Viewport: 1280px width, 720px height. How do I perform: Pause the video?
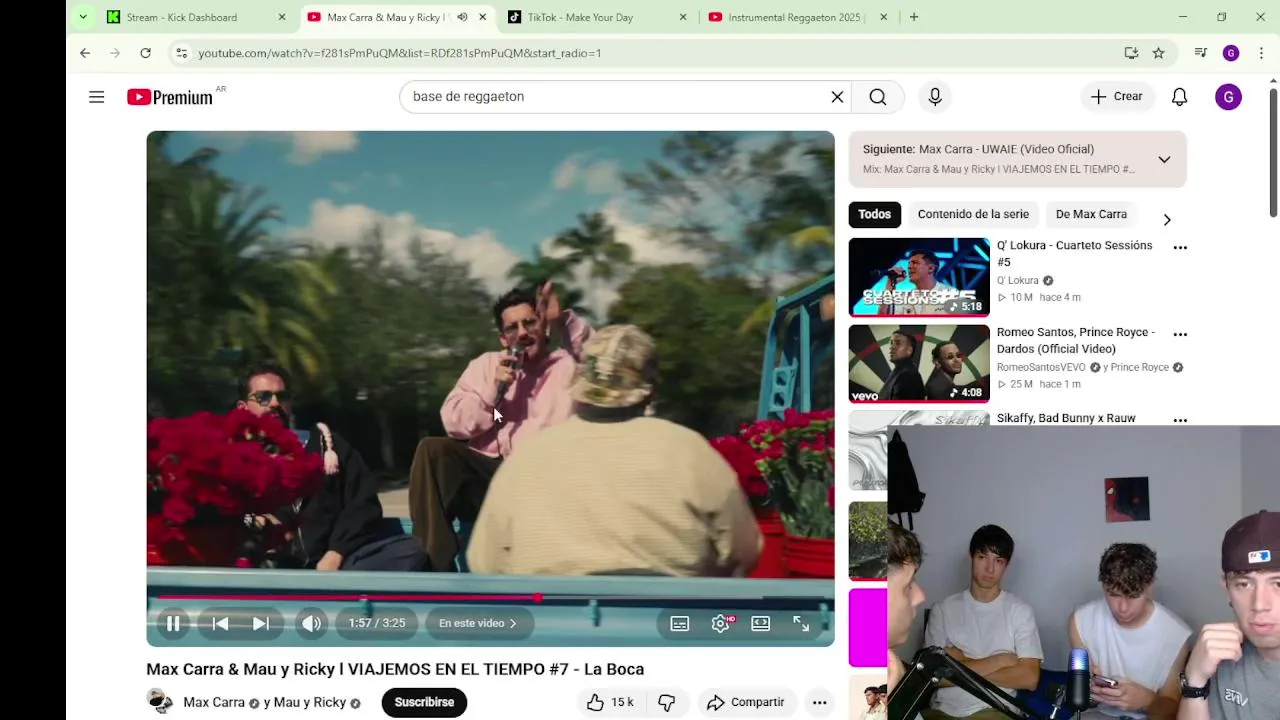coord(173,623)
